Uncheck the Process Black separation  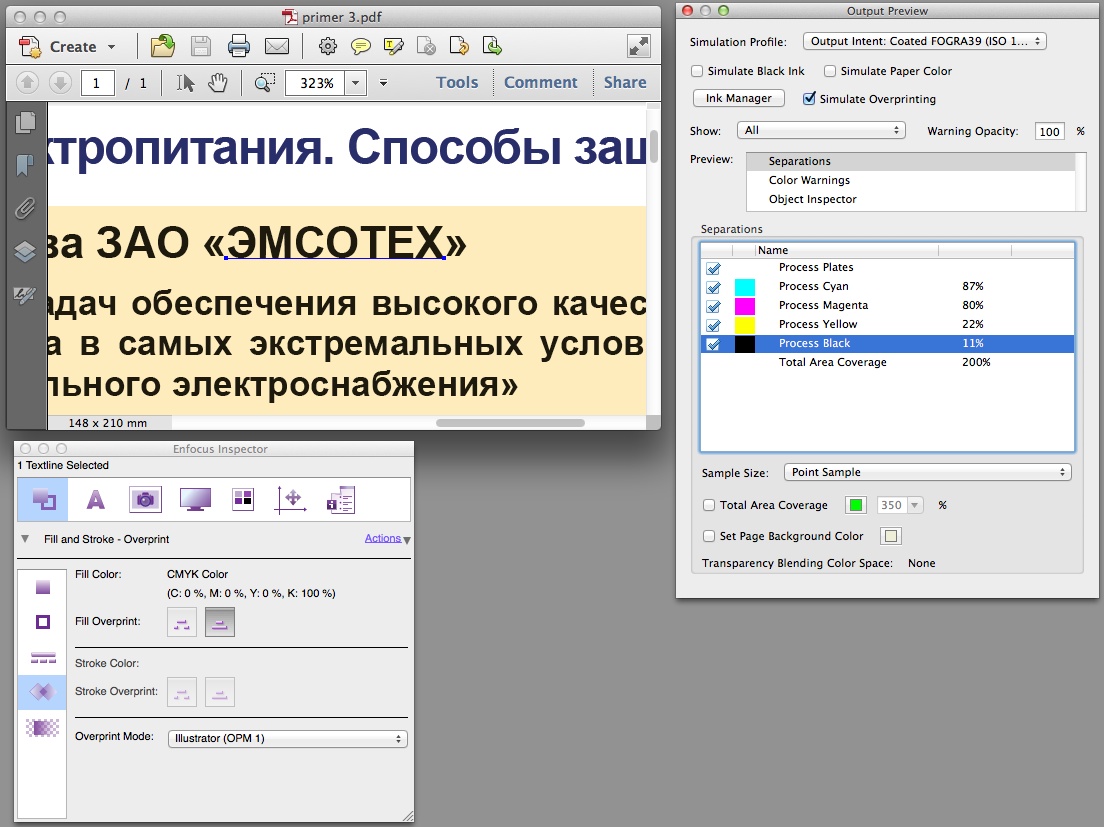(x=713, y=344)
